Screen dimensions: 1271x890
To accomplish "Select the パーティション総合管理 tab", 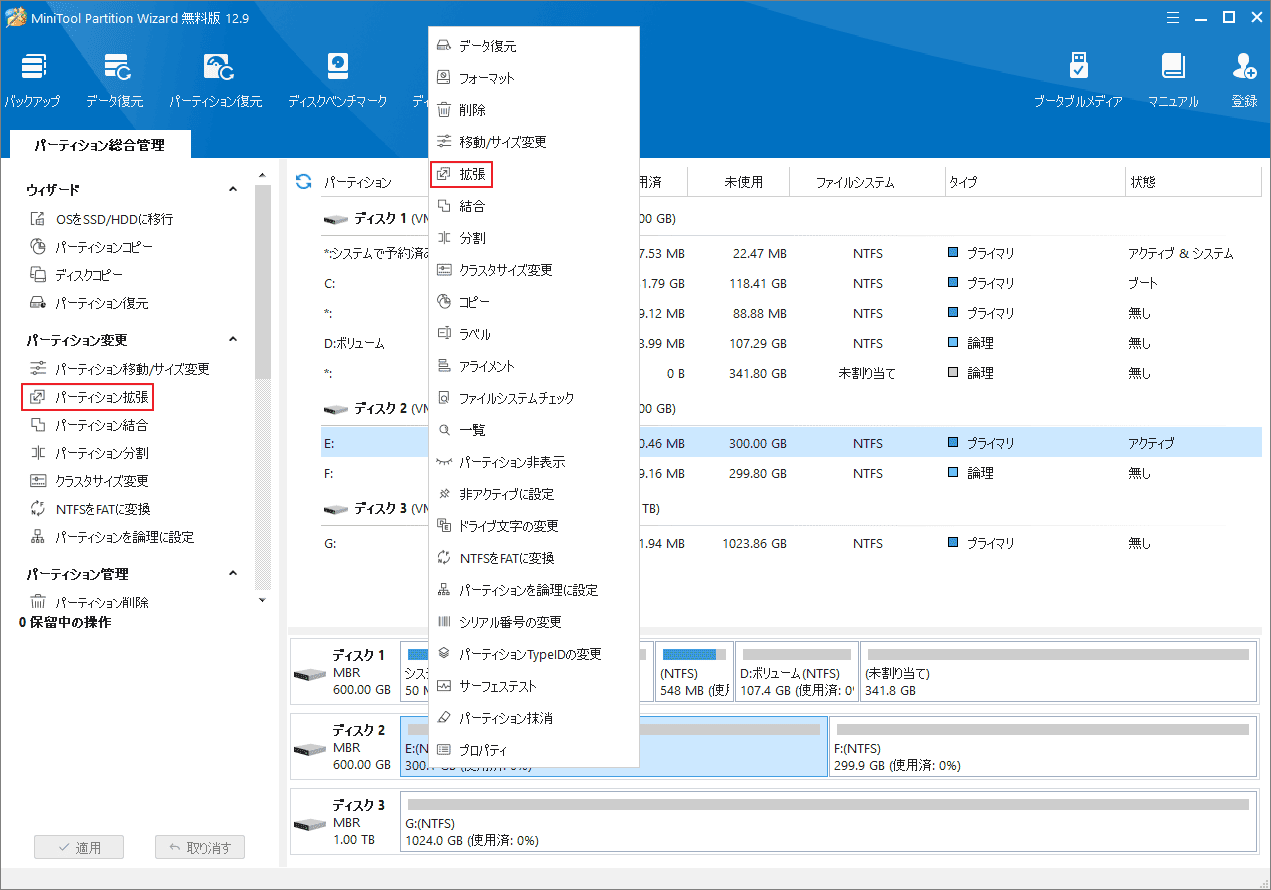I will (99, 145).
